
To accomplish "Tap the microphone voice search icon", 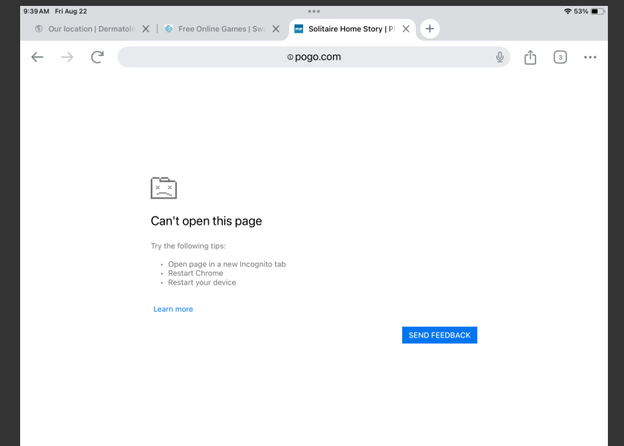I will click(499, 57).
